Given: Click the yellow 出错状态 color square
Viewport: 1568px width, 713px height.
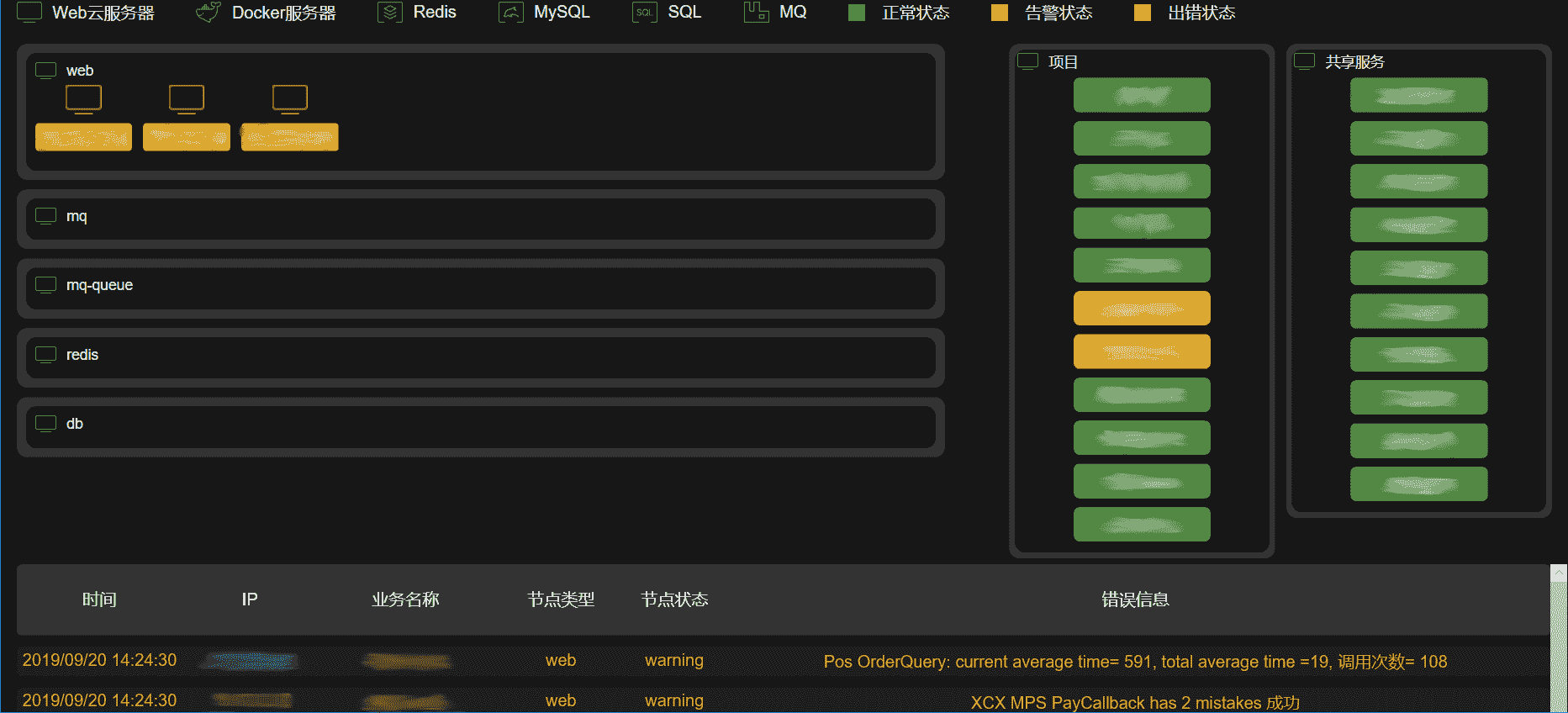Looking at the screenshot, I should [x=1143, y=13].
